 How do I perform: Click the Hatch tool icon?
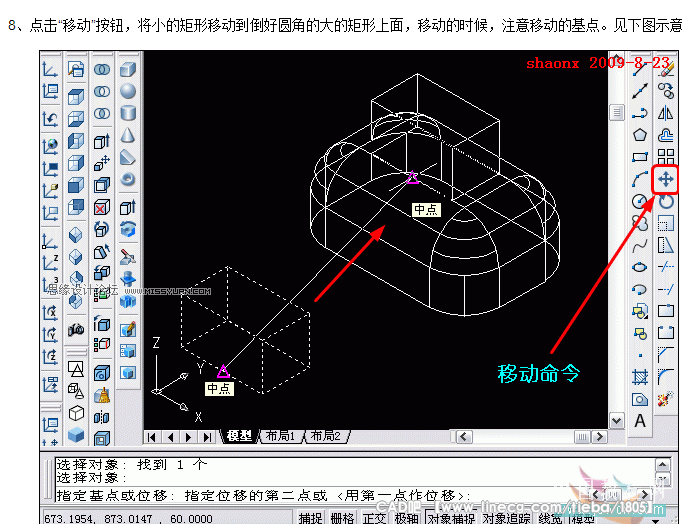click(640, 377)
